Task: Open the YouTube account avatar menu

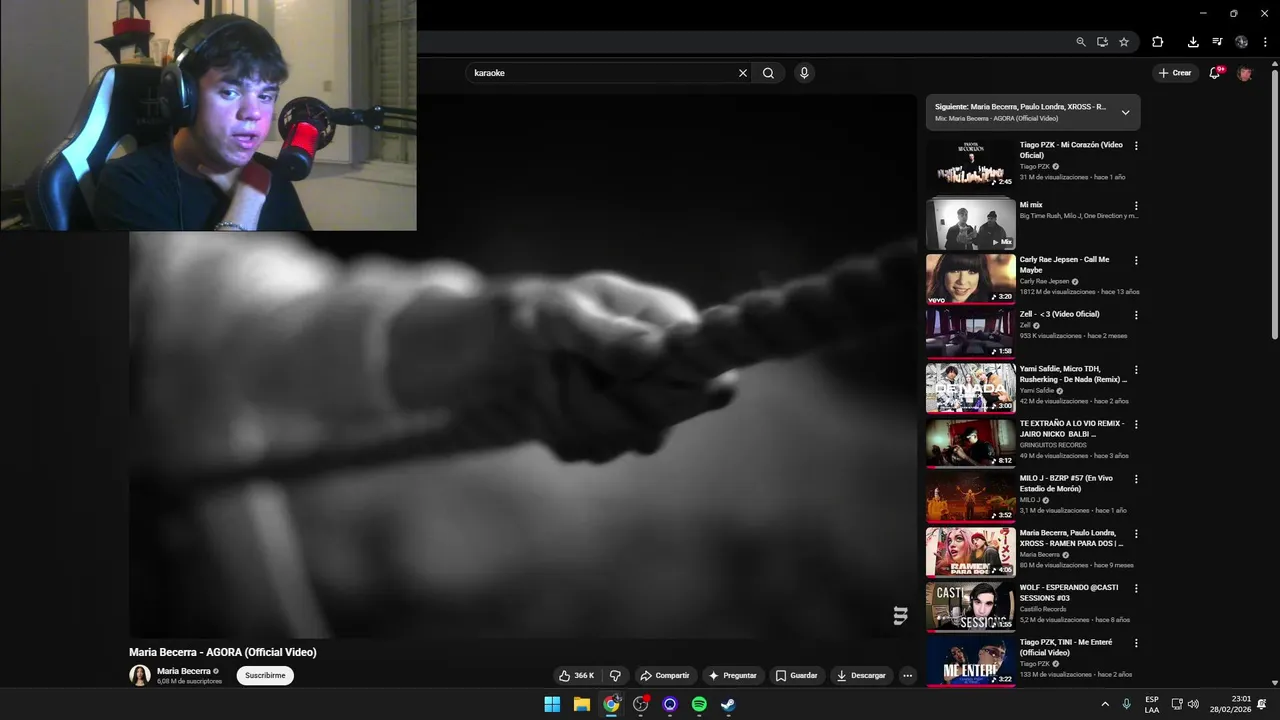Action: point(1245,73)
